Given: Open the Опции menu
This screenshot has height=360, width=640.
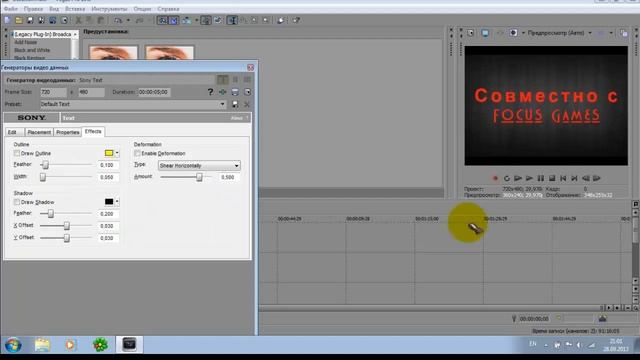Looking at the screenshot, I should [142, 9].
